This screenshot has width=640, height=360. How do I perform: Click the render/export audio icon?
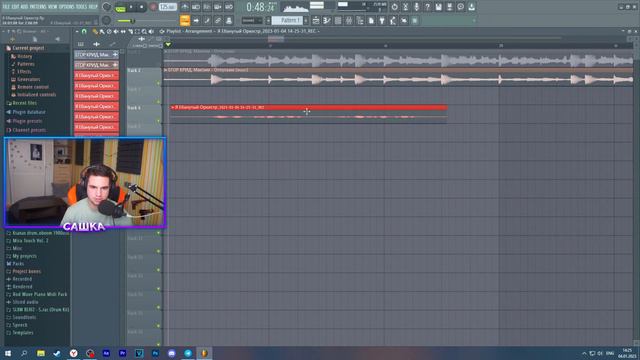(449, 7)
